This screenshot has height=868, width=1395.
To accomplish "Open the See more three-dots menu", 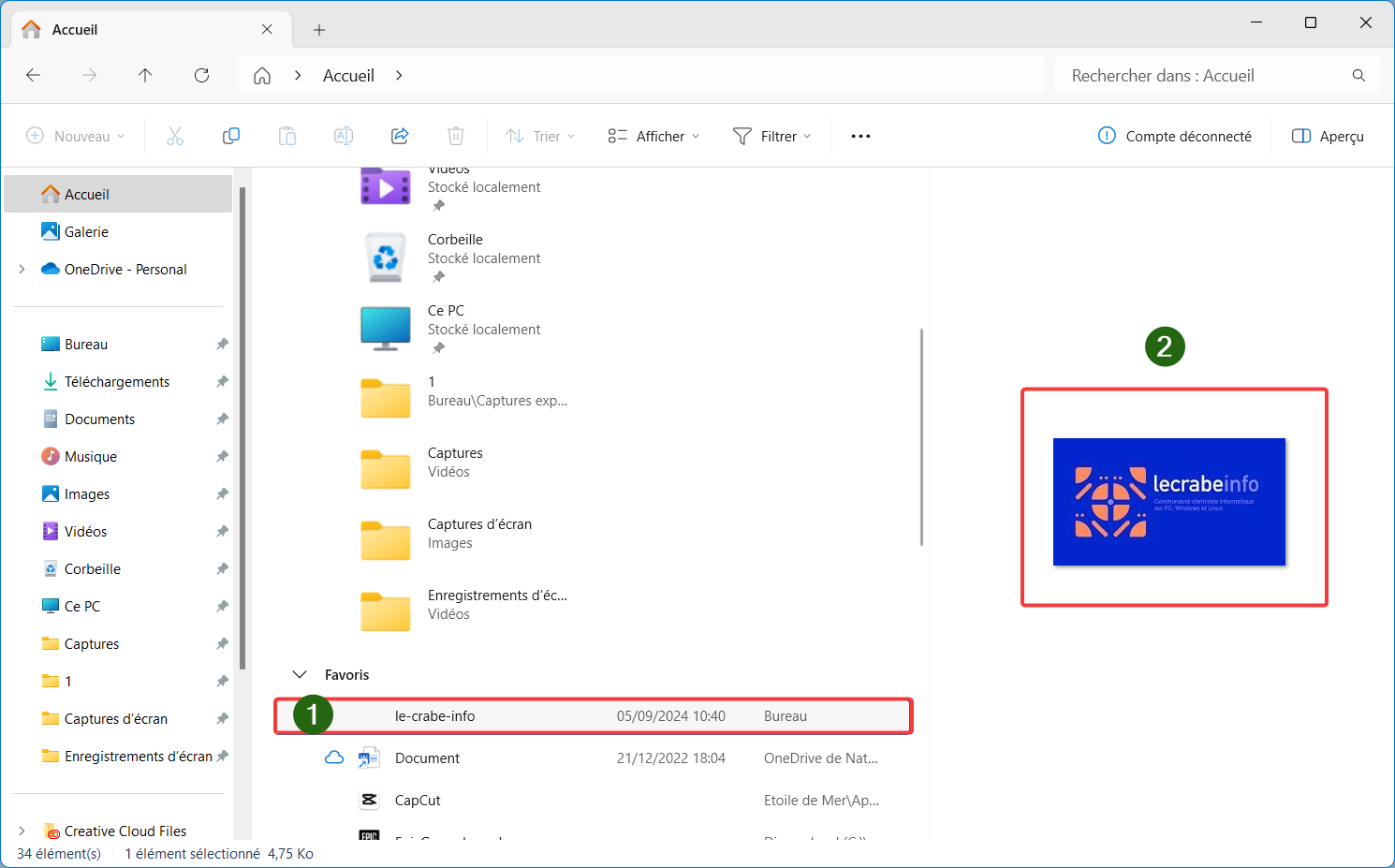I will point(860,137).
